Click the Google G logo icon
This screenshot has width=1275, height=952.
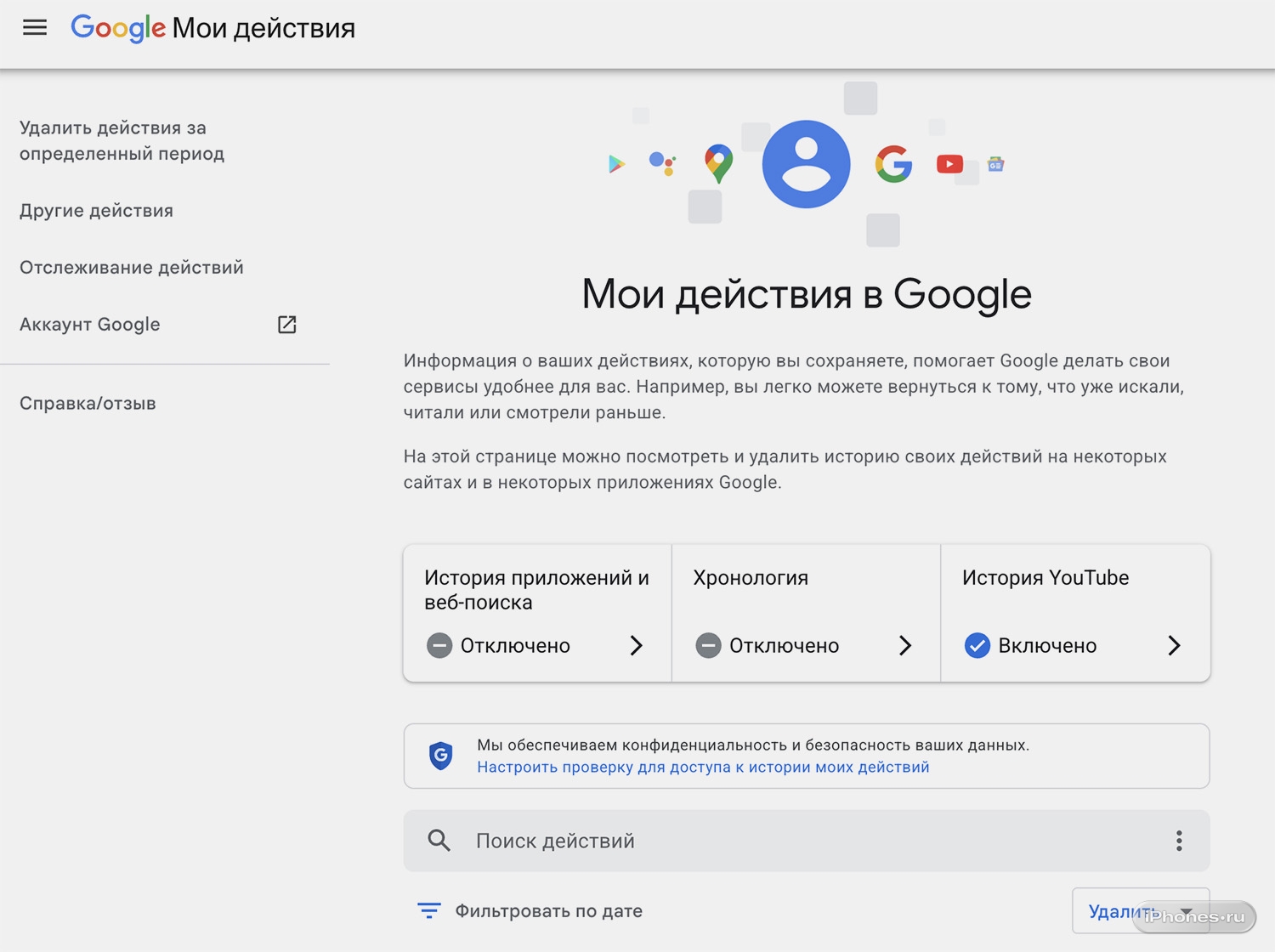point(893,164)
